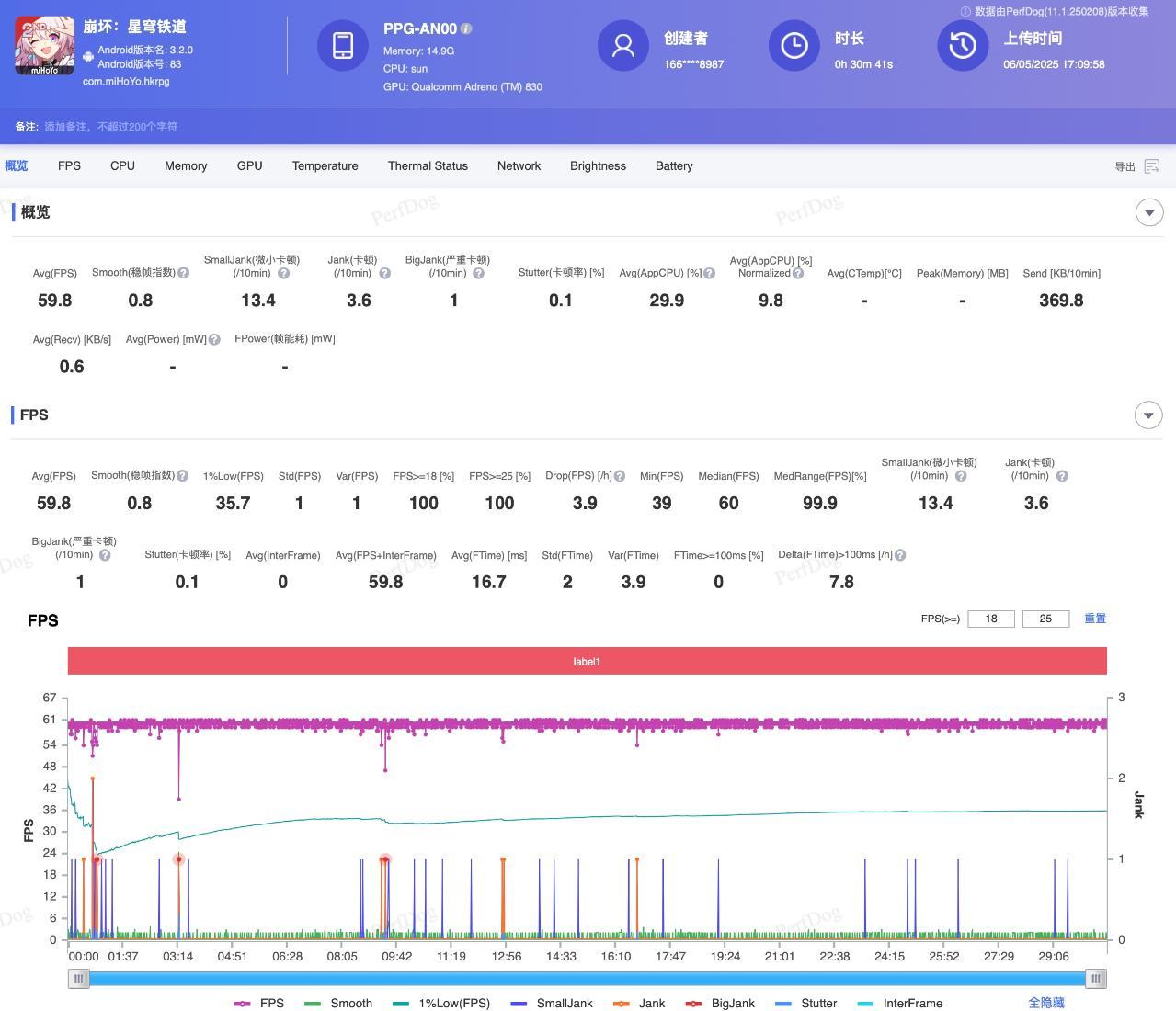Screen dimensions: 1176x1011
Task: Switch to the Temperature tab
Action: (x=325, y=166)
